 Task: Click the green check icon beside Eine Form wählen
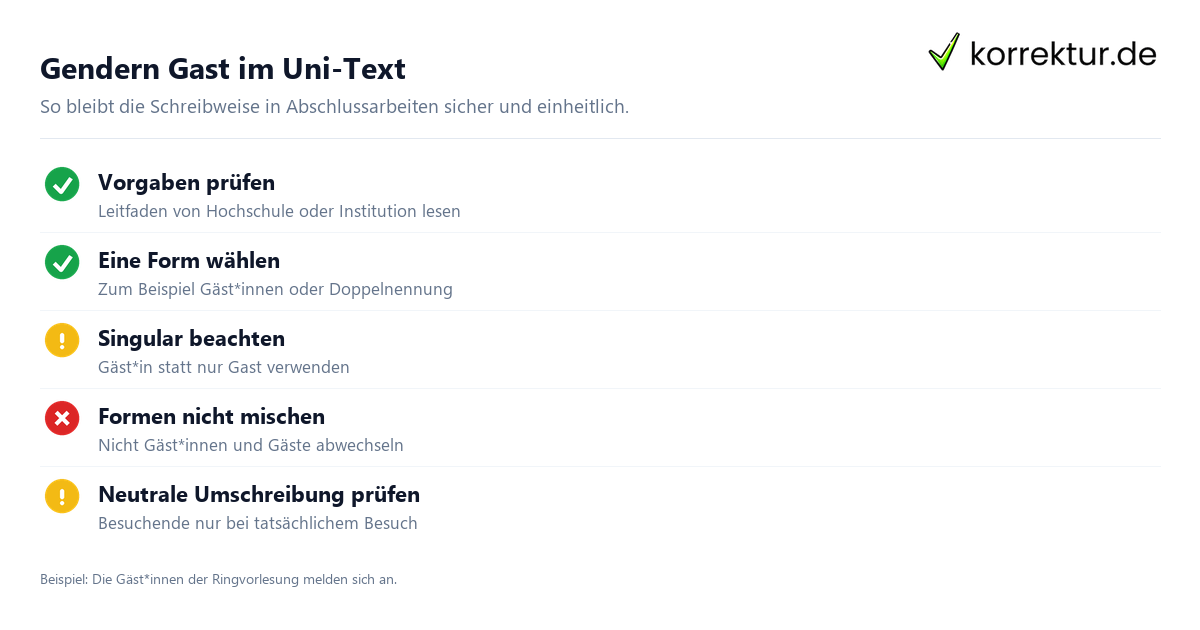pos(62,262)
